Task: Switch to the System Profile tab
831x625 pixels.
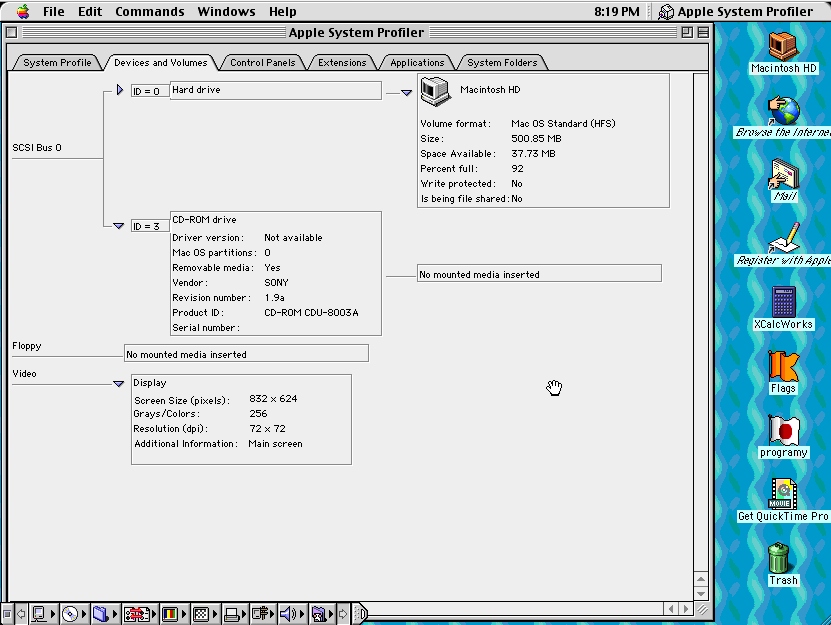Action: click(57, 63)
